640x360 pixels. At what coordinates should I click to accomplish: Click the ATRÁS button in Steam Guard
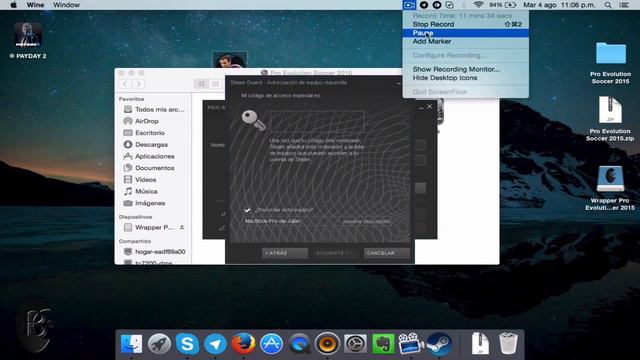click(284, 253)
